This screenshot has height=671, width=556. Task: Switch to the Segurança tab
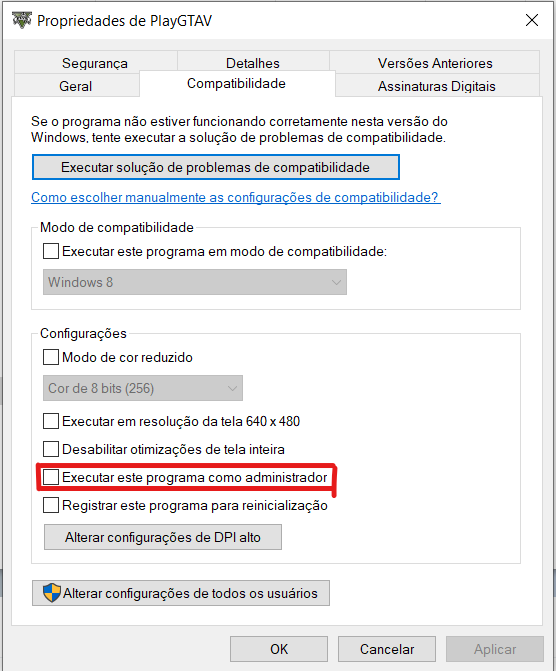pyautogui.click(x=95, y=63)
